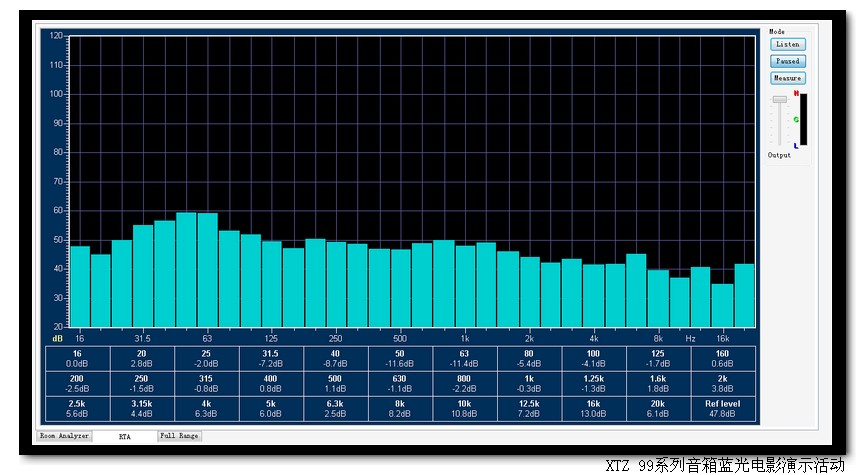
Task: Click the Measure mode button
Action: pos(788,78)
